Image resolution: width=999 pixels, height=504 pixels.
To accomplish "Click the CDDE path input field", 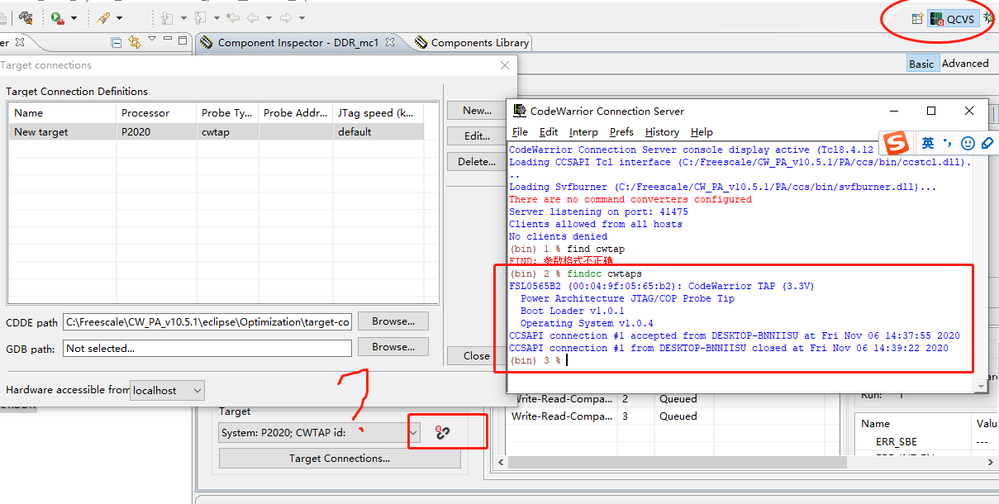I will (x=207, y=322).
